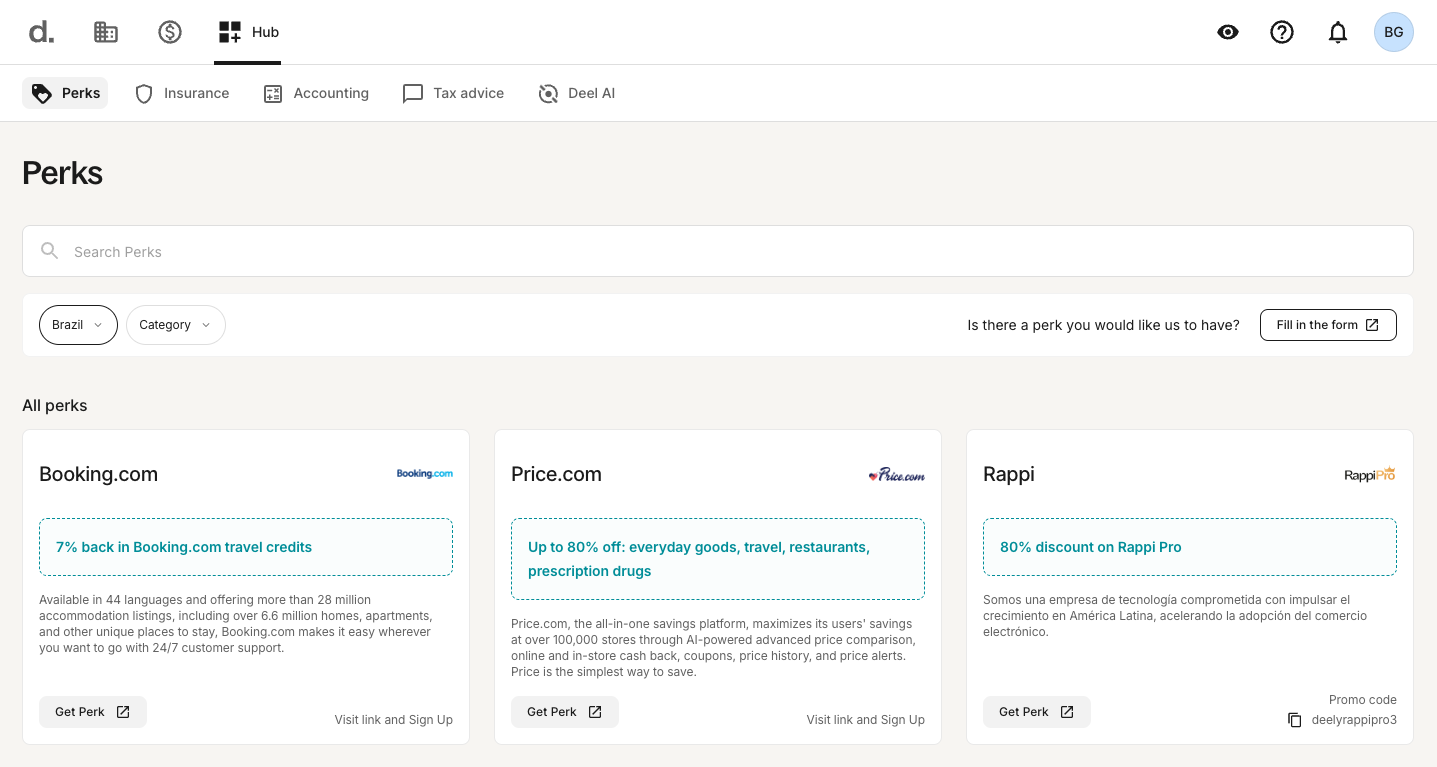The image size is (1437, 767).
Task: Open the Tax advice tab
Action: [453, 93]
